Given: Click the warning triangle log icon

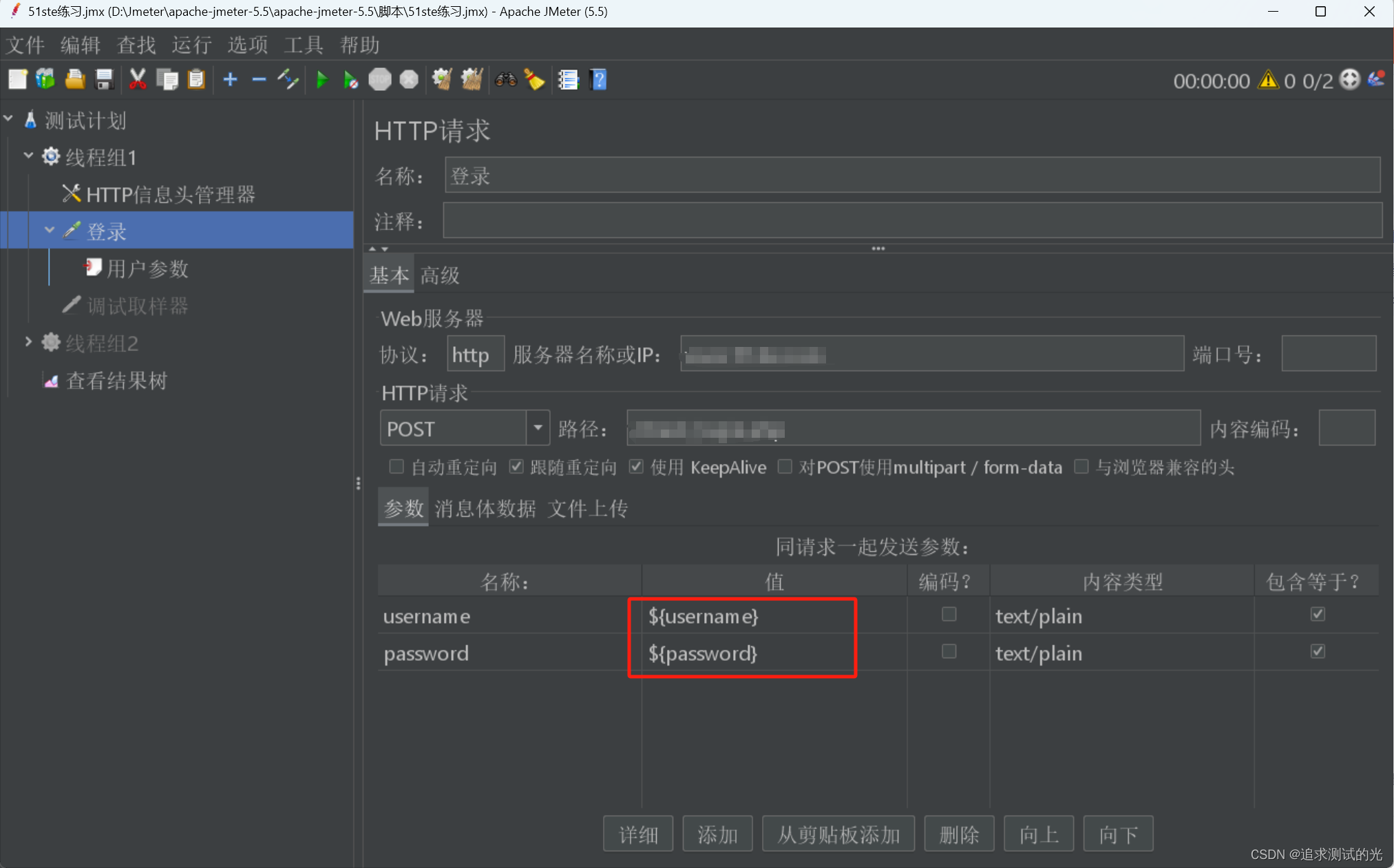Looking at the screenshot, I should [1268, 80].
